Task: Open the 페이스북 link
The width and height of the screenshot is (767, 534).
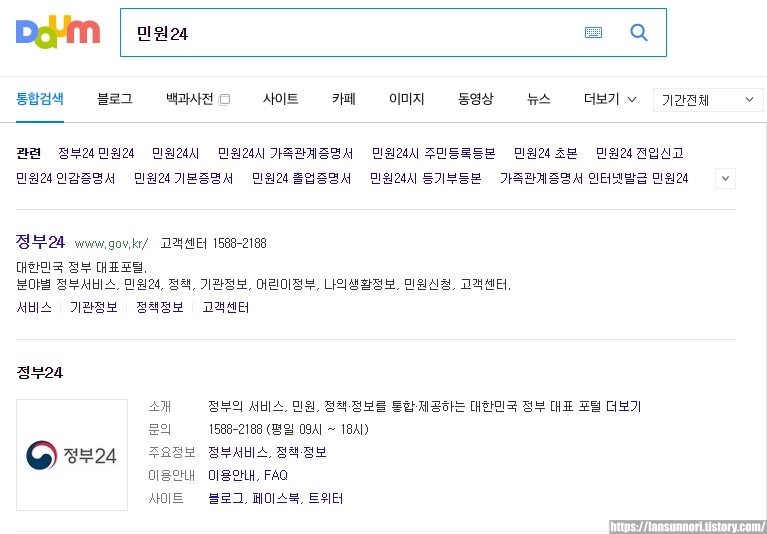Action: point(276,499)
